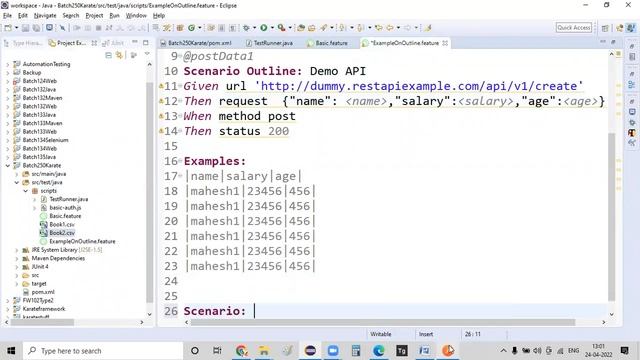
Task: Open the File menu
Action: pos(7,16)
